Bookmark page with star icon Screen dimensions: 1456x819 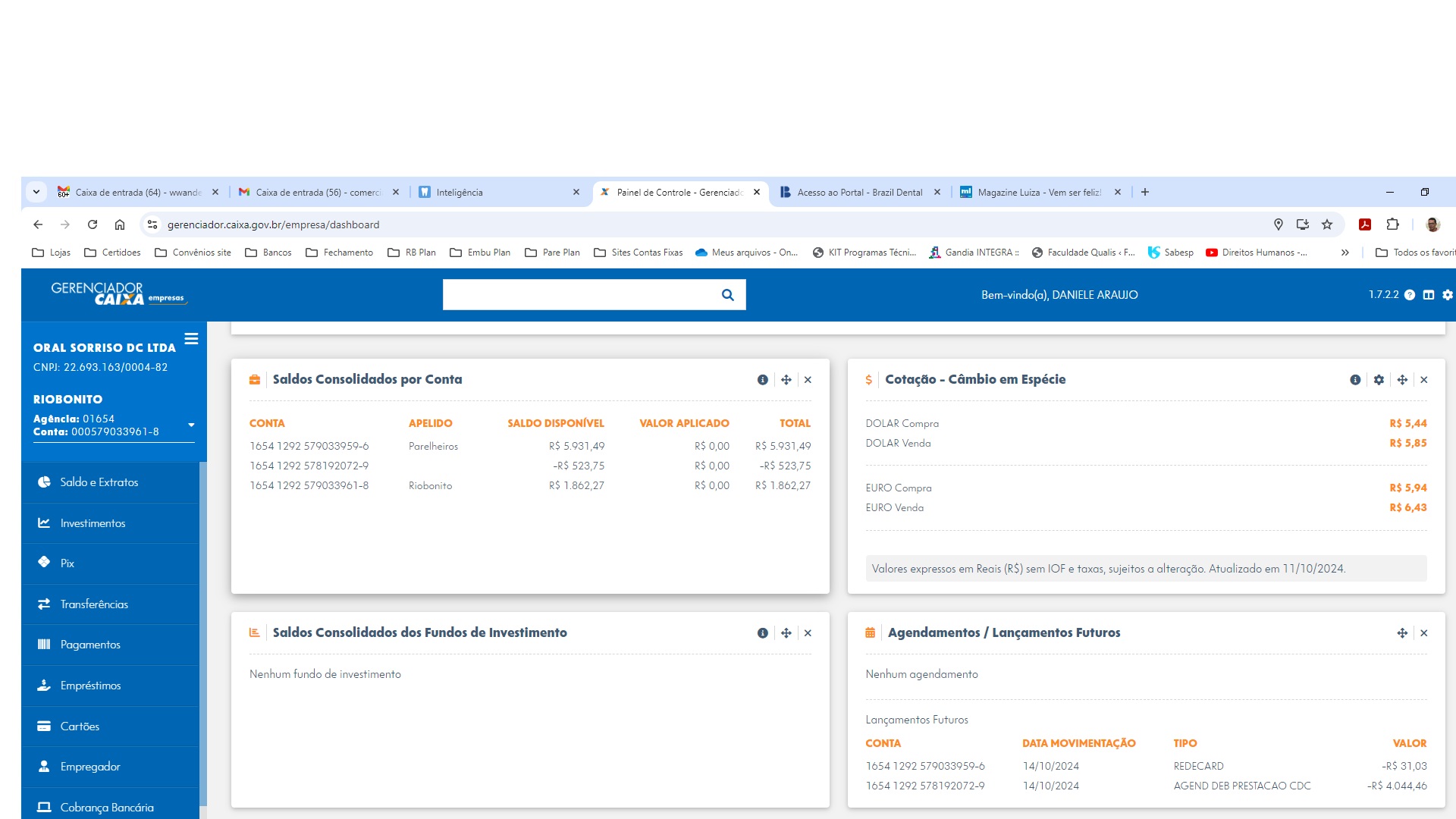click(1327, 224)
